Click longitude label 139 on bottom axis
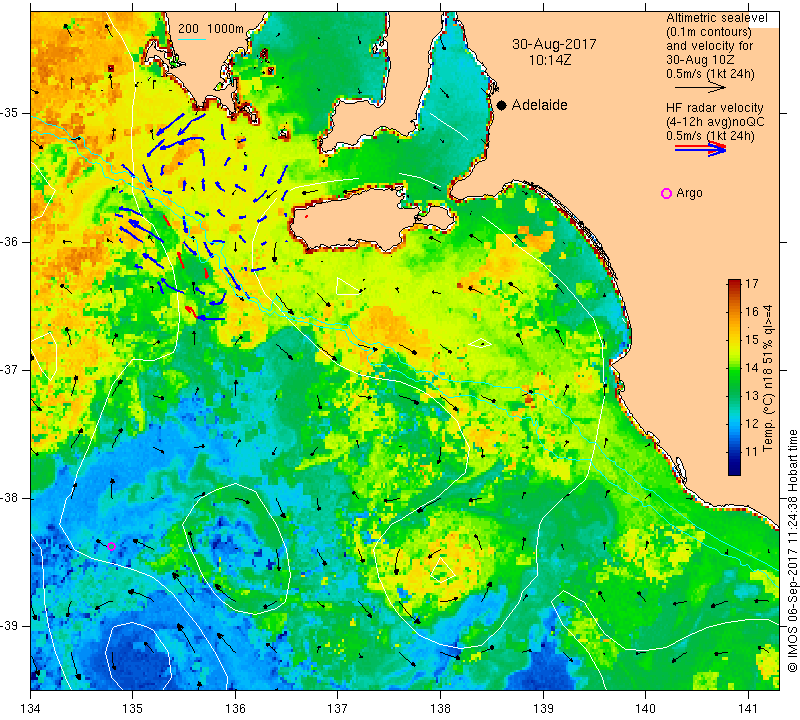Screen dimensions: 800x720 [543, 708]
